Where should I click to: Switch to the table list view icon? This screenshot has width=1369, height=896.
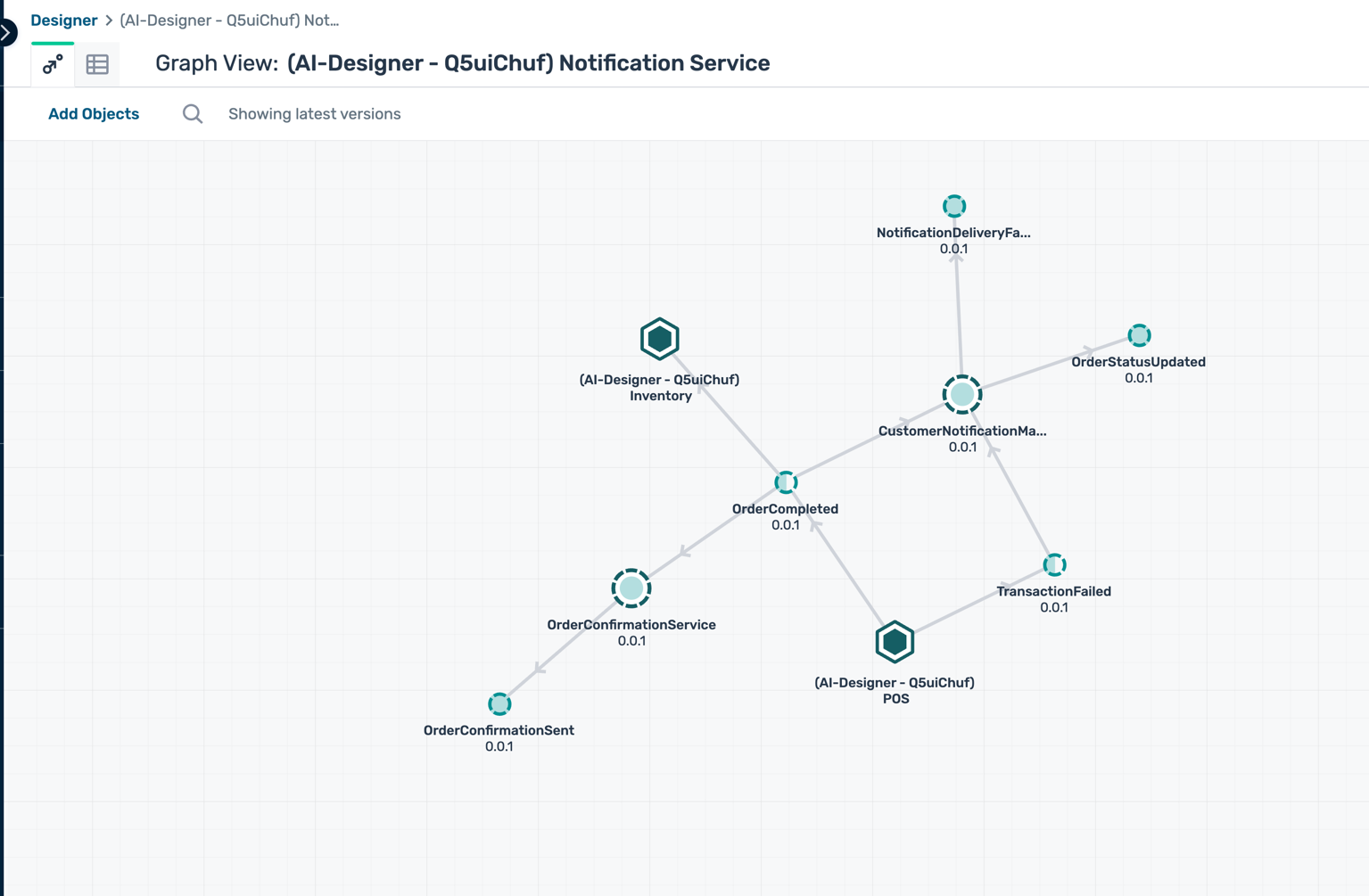[x=97, y=64]
